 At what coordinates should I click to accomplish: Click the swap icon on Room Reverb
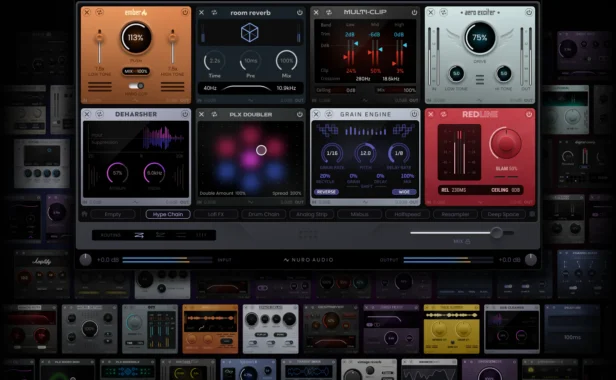click(214, 13)
